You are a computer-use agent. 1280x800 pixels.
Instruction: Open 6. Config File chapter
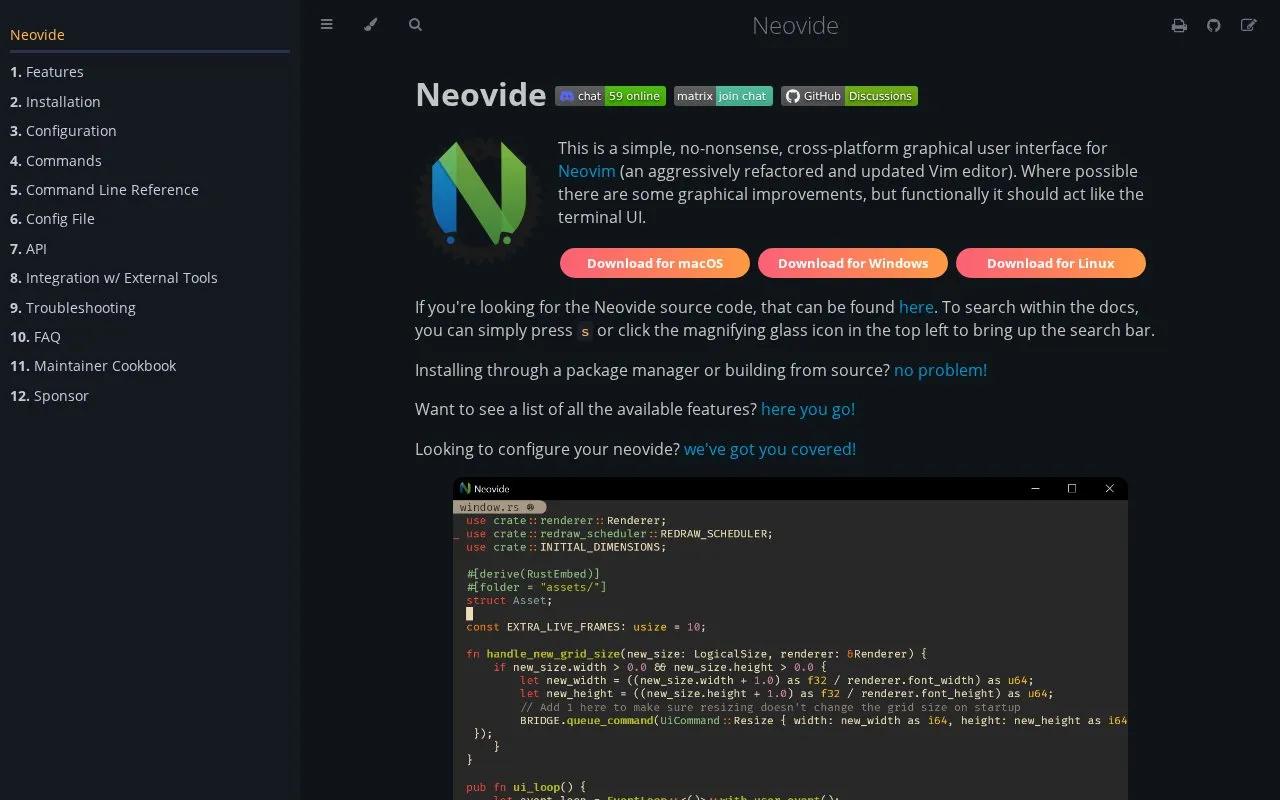point(52,219)
